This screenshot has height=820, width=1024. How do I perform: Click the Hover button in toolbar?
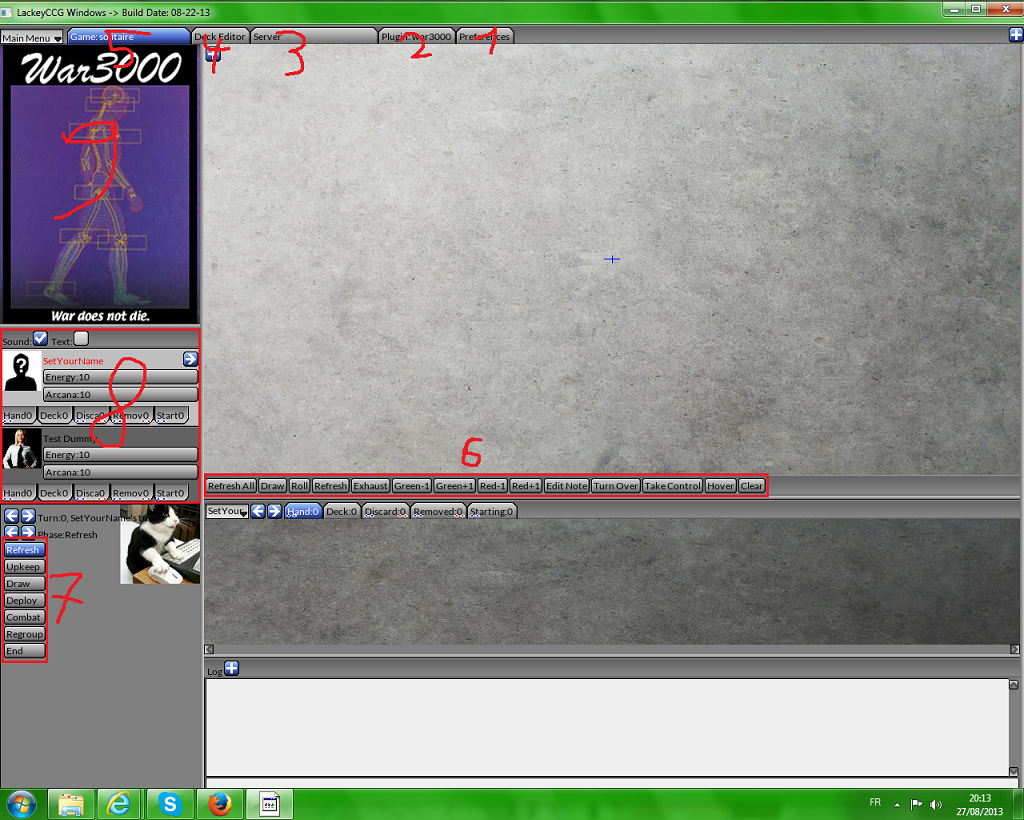(720, 486)
